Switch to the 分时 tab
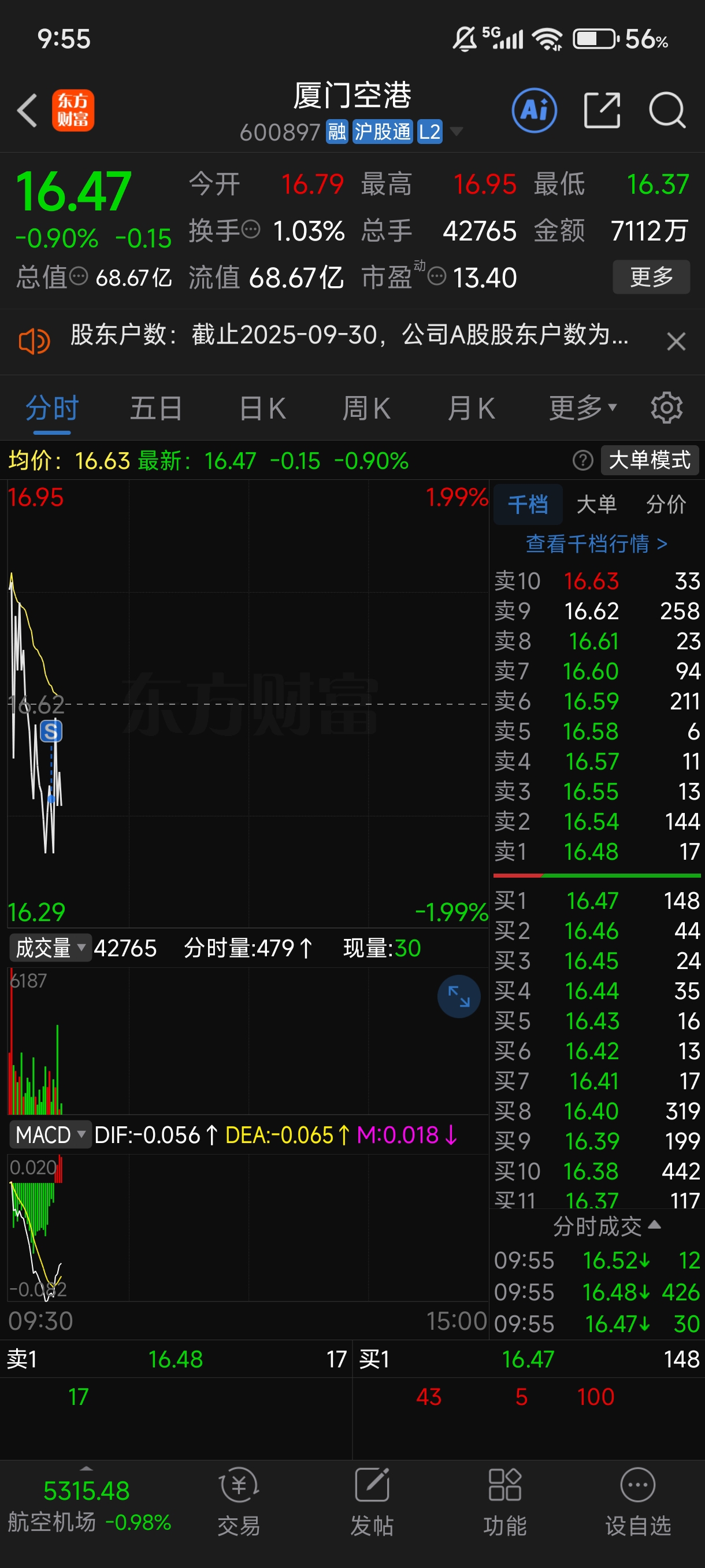This screenshot has height=1568, width=705. click(x=53, y=408)
